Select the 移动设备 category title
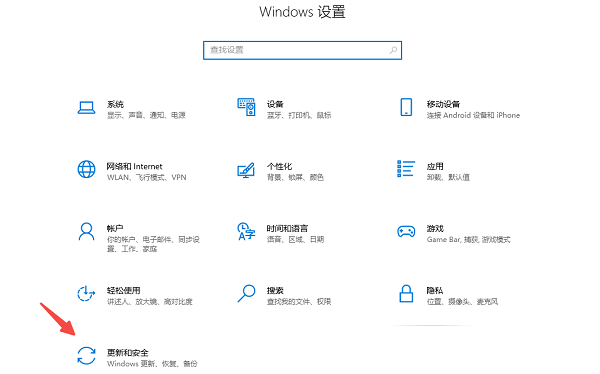 tap(443, 104)
